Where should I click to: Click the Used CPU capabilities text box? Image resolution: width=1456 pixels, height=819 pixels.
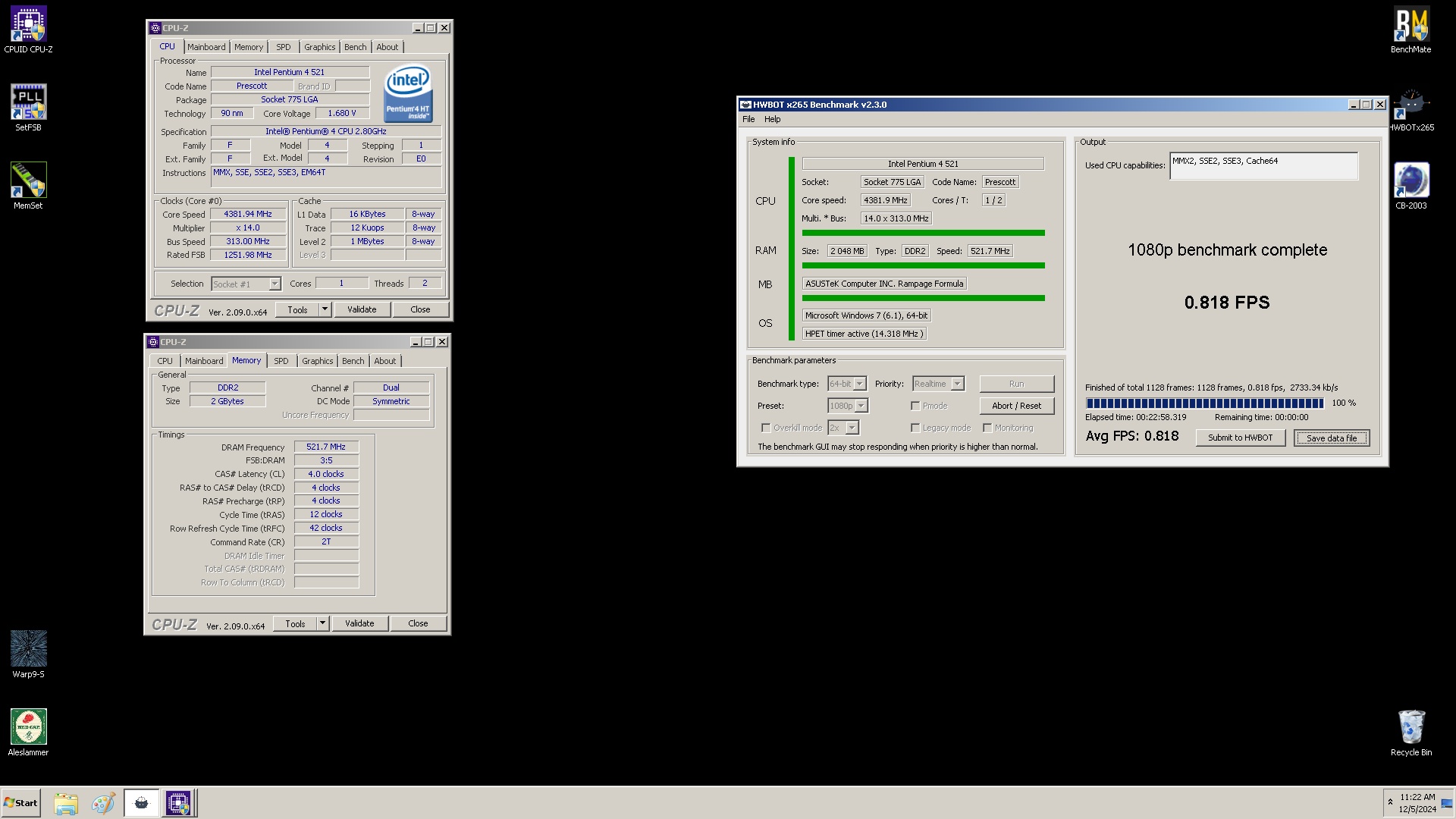[x=1263, y=166]
